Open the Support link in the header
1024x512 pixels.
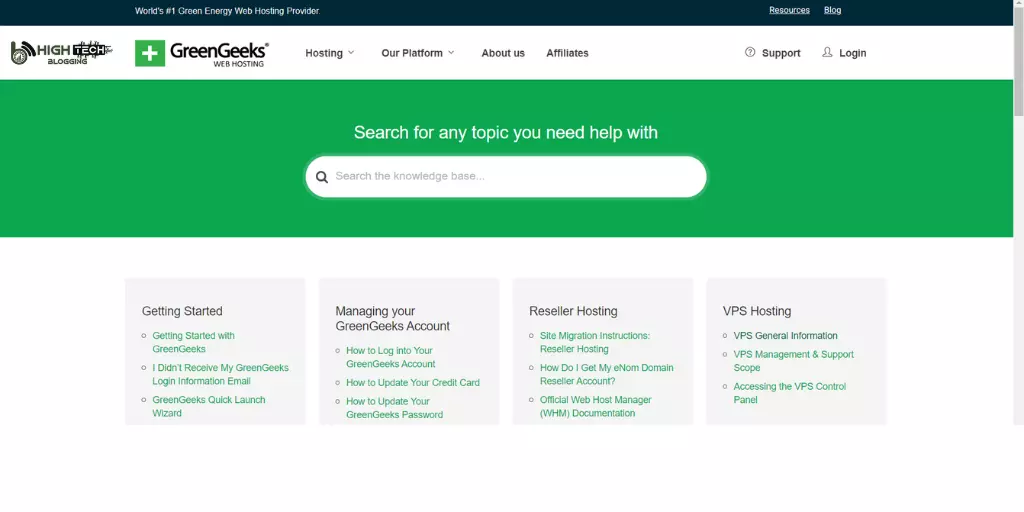point(781,53)
